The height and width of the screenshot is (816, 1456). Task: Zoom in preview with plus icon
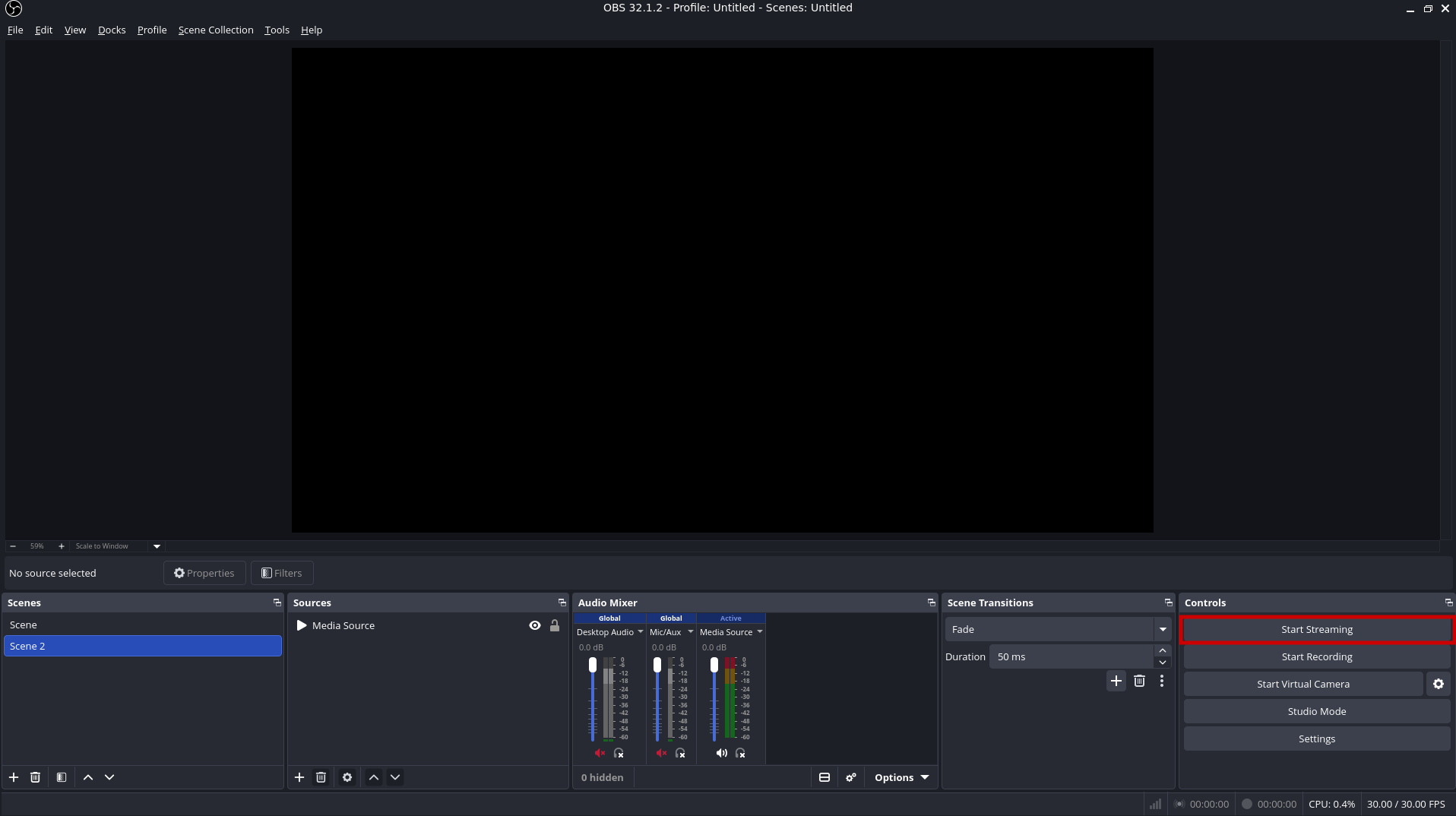[62, 546]
